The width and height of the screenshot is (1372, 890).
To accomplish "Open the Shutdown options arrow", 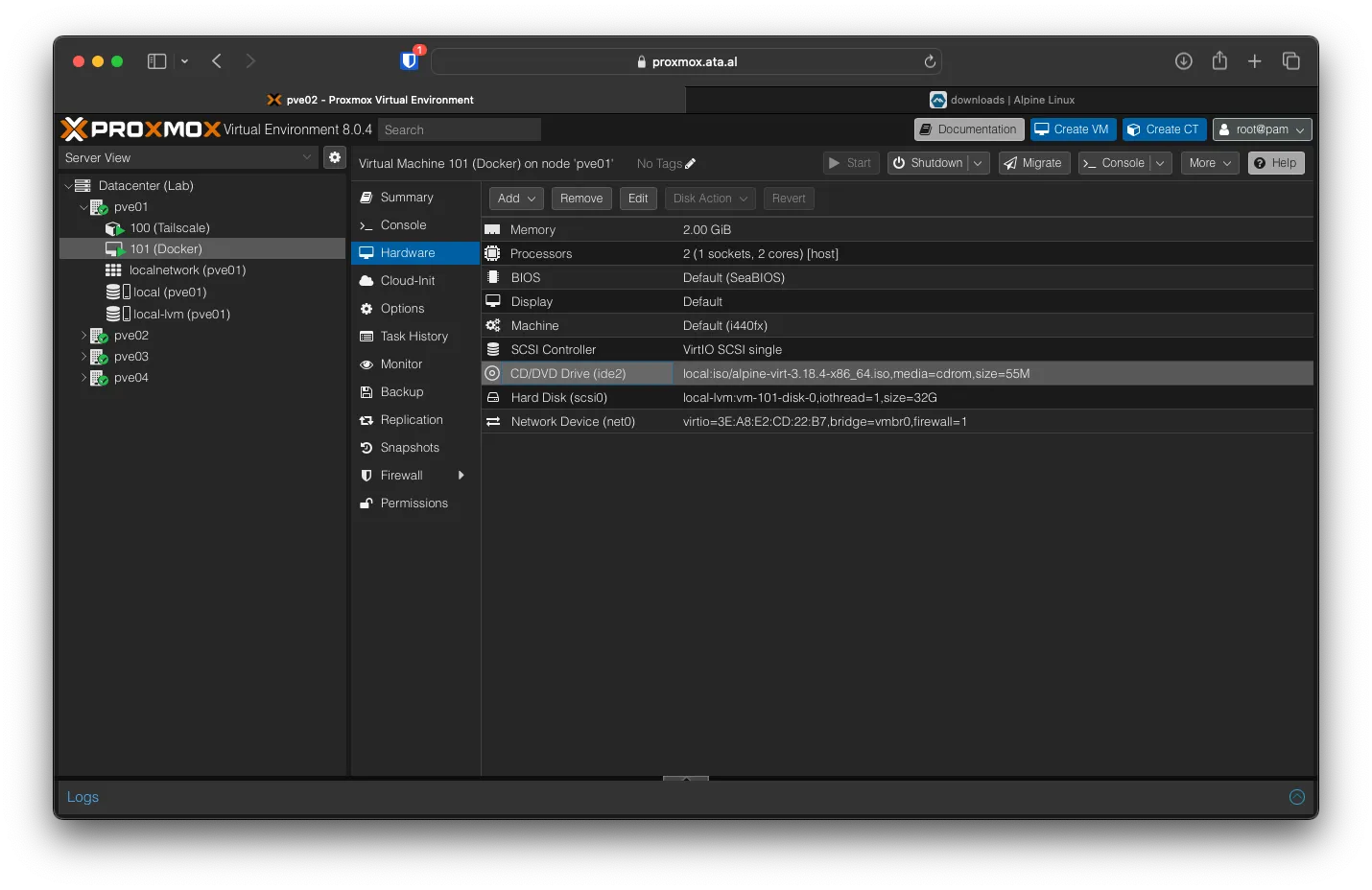I will 978,163.
